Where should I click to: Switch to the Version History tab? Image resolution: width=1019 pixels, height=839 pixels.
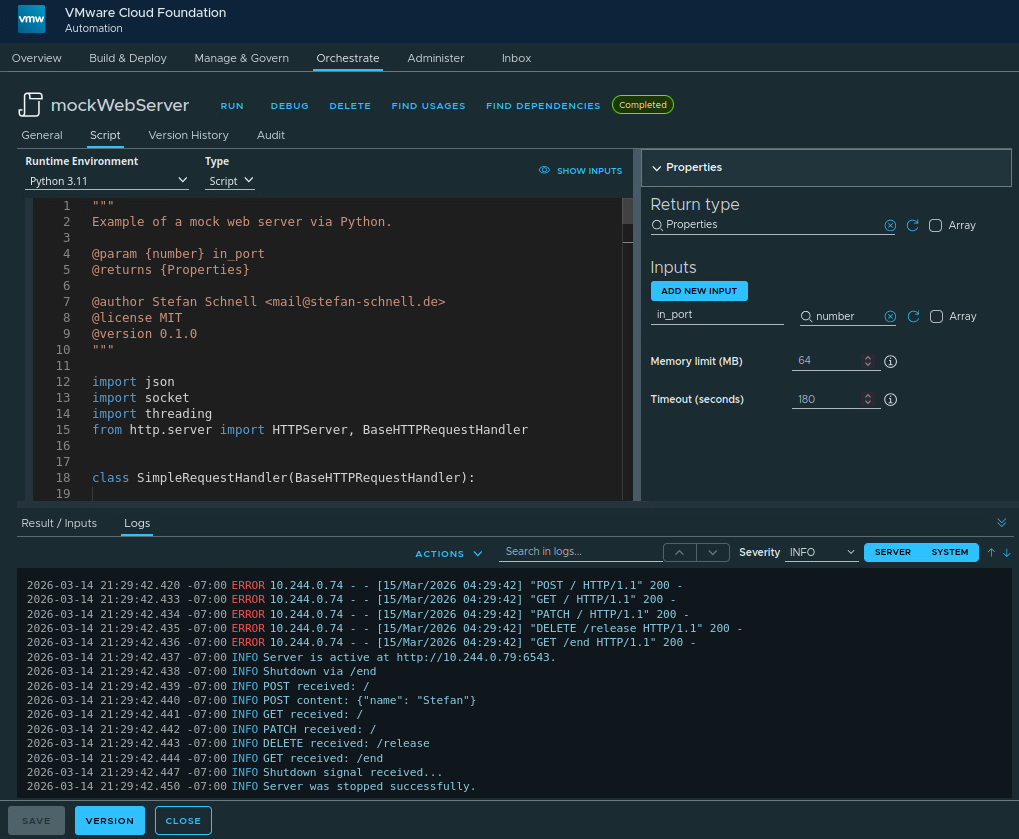tap(188, 135)
